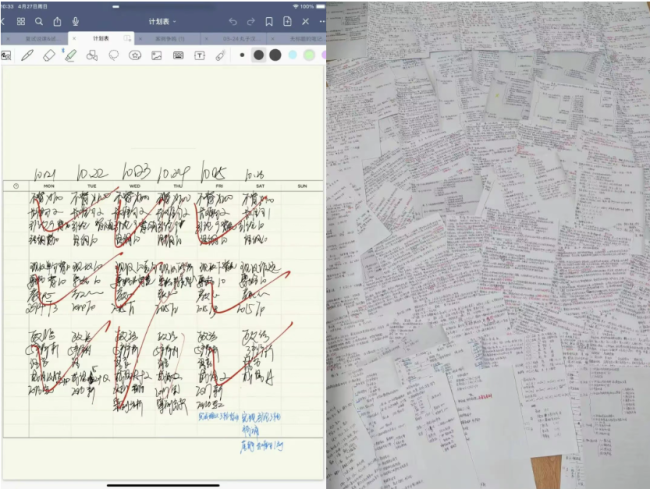Select the Shapes tool
The image size is (650, 489).
(x=92, y=56)
